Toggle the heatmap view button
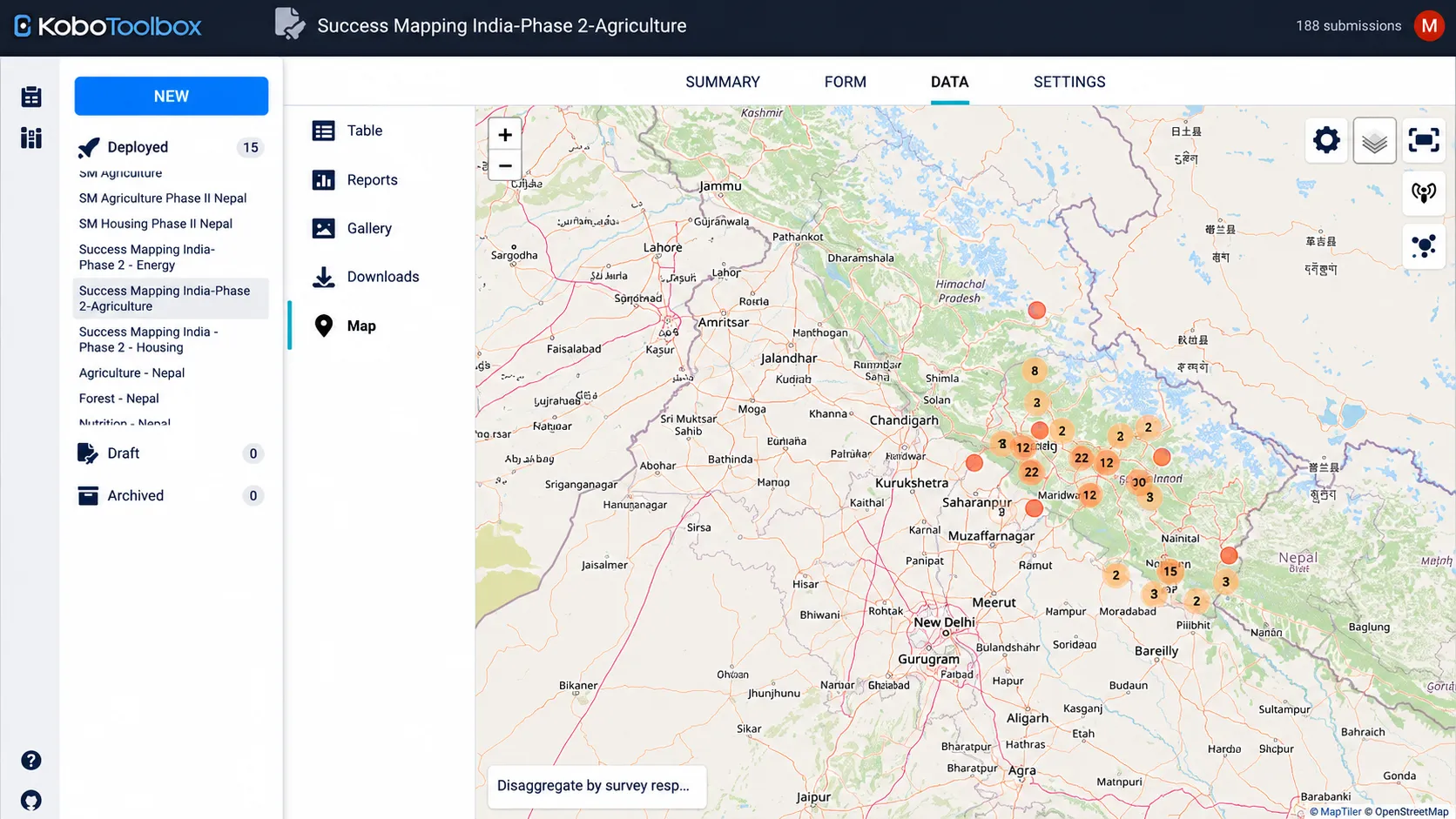 (x=1424, y=192)
